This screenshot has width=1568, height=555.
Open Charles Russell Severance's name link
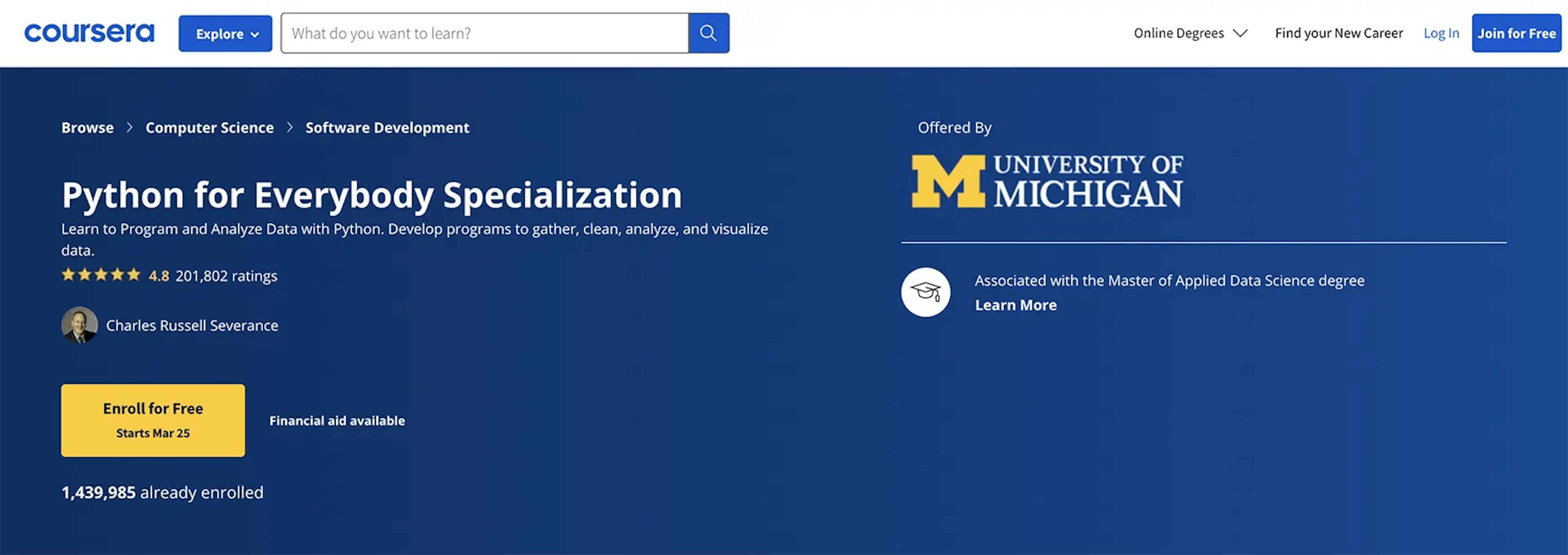(192, 325)
